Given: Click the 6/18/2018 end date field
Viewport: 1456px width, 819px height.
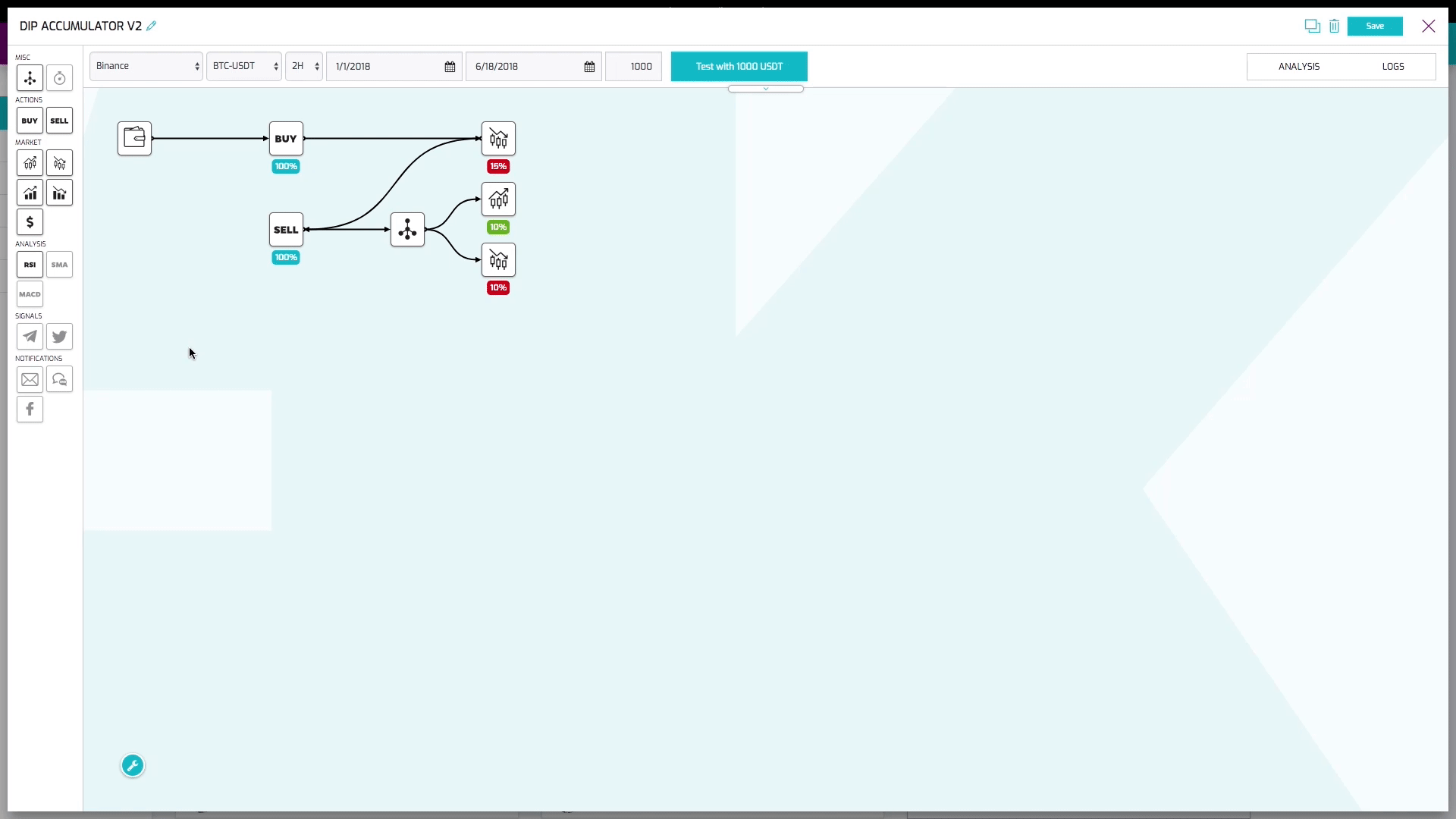Looking at the screenshot, I should [534, 67].
